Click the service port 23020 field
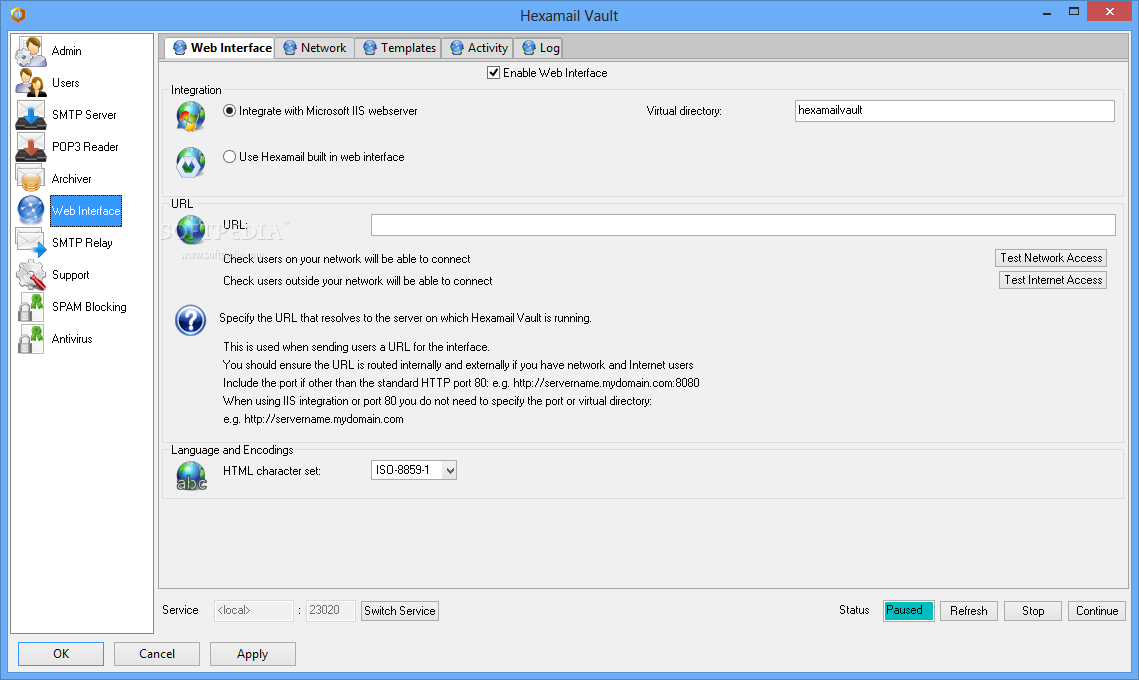Screen dimensions: 1139x680 tap(331, 611)
